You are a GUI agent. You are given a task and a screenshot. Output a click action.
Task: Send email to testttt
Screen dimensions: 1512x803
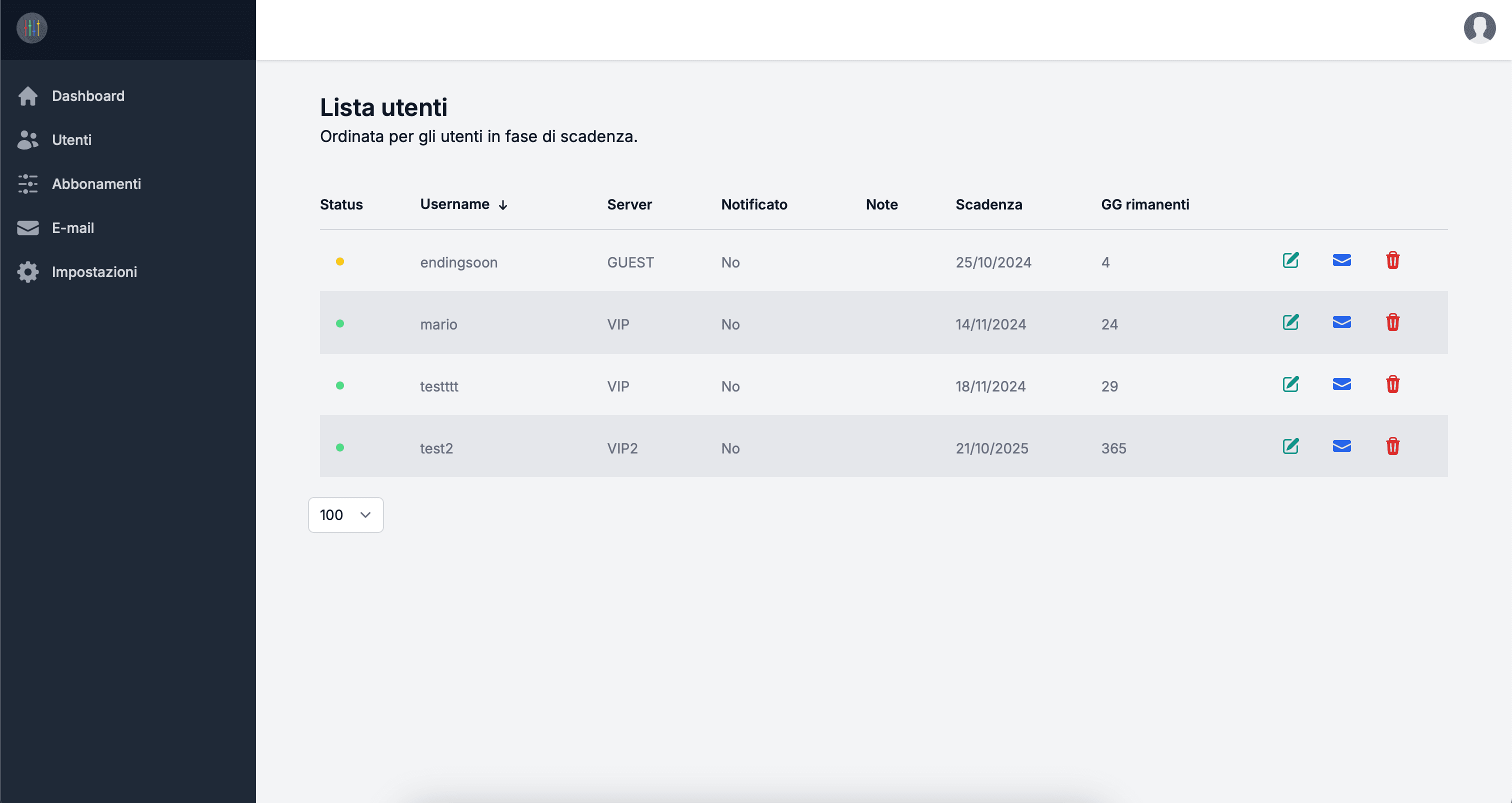[x=1341, y=384]
